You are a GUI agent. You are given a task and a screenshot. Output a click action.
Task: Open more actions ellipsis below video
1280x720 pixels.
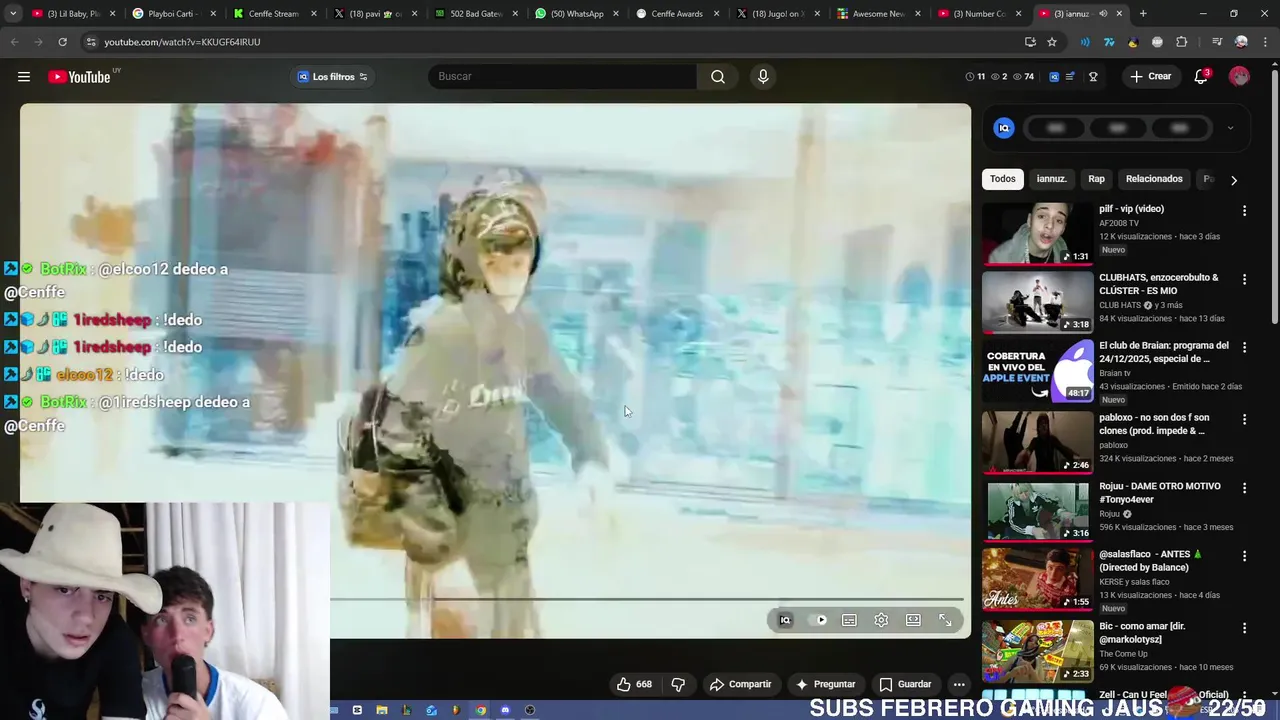tap(959, 684)
